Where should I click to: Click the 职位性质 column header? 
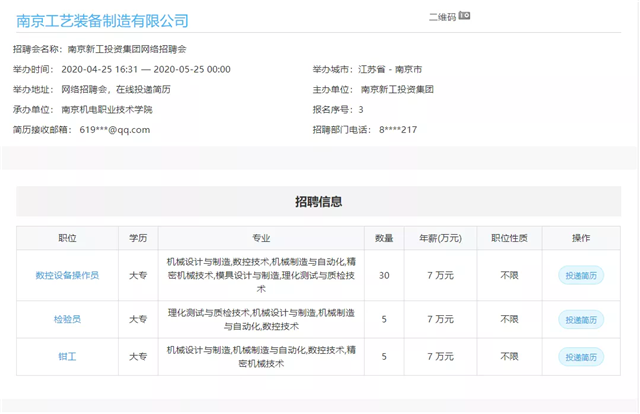tap(509, 238)
